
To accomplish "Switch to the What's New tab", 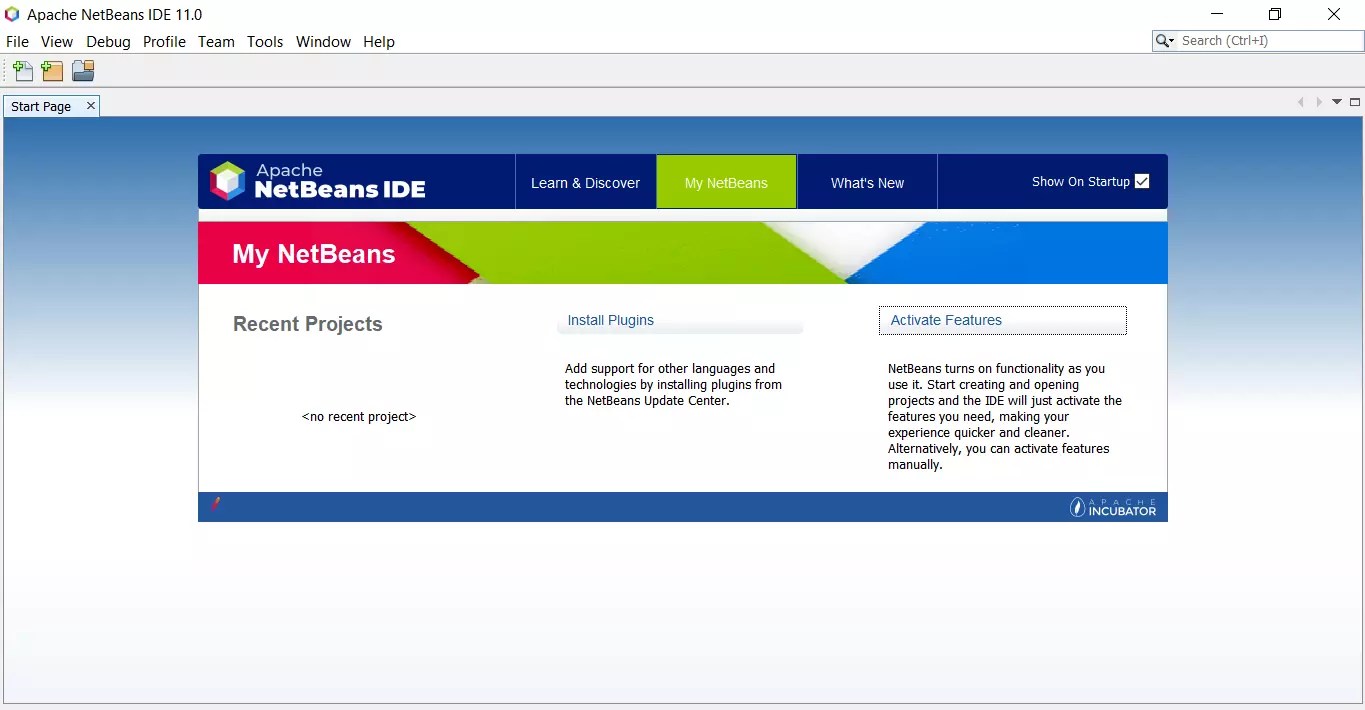I will (867, 182).
